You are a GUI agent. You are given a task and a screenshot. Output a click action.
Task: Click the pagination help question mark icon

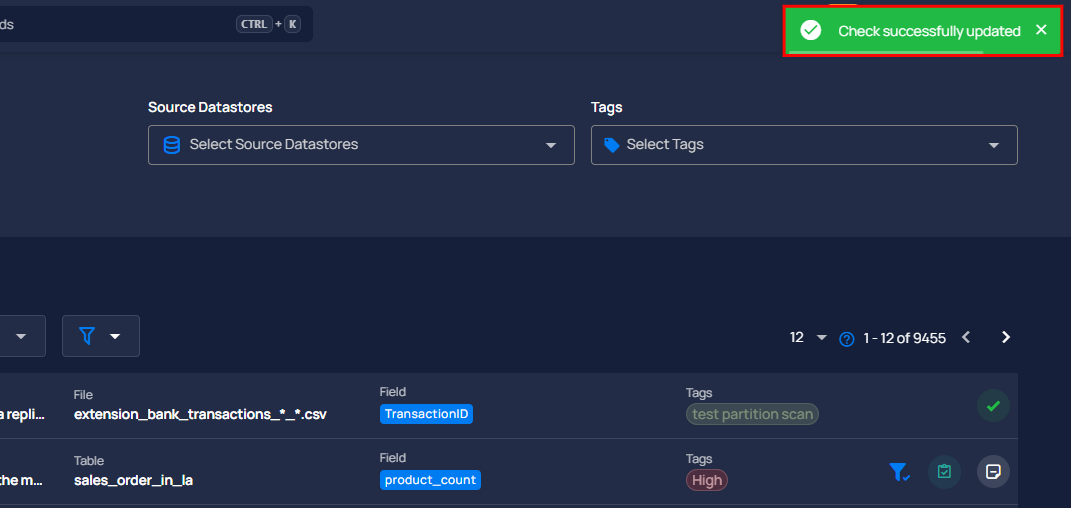(x=847, y=339)
